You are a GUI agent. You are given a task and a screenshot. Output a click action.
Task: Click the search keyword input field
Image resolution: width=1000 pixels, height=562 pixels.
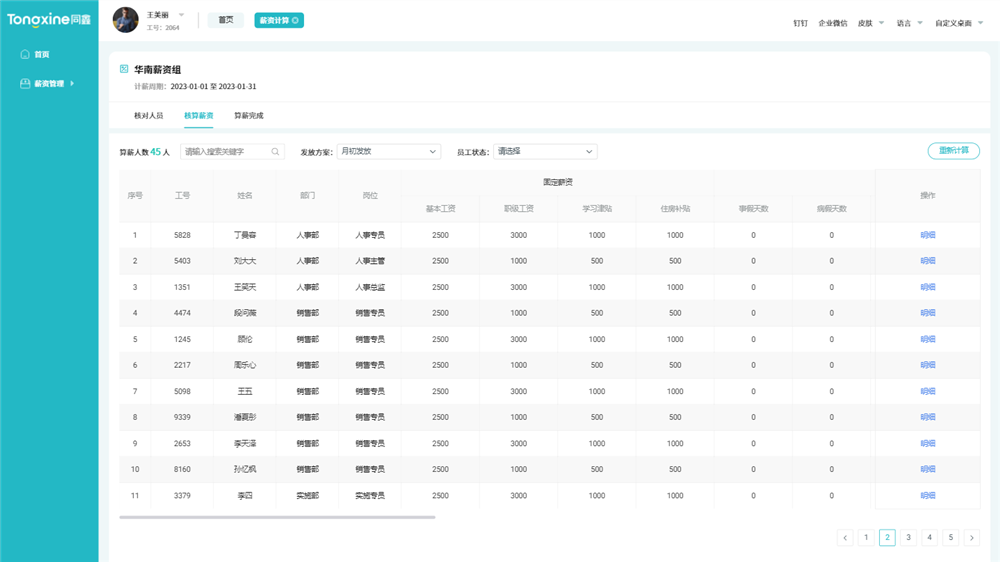(226, 152)
